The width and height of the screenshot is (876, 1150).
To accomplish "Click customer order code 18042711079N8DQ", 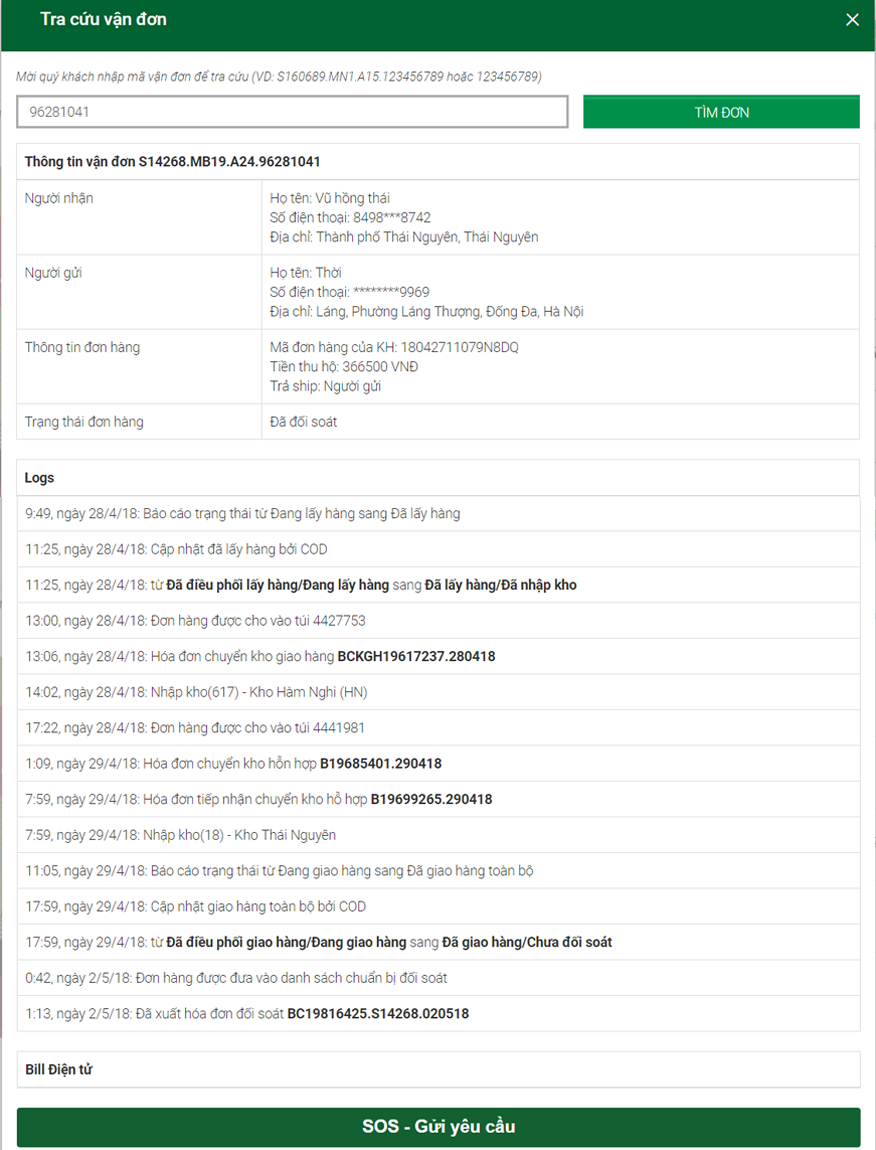I will pyautogui.click(x=459, y=347).
